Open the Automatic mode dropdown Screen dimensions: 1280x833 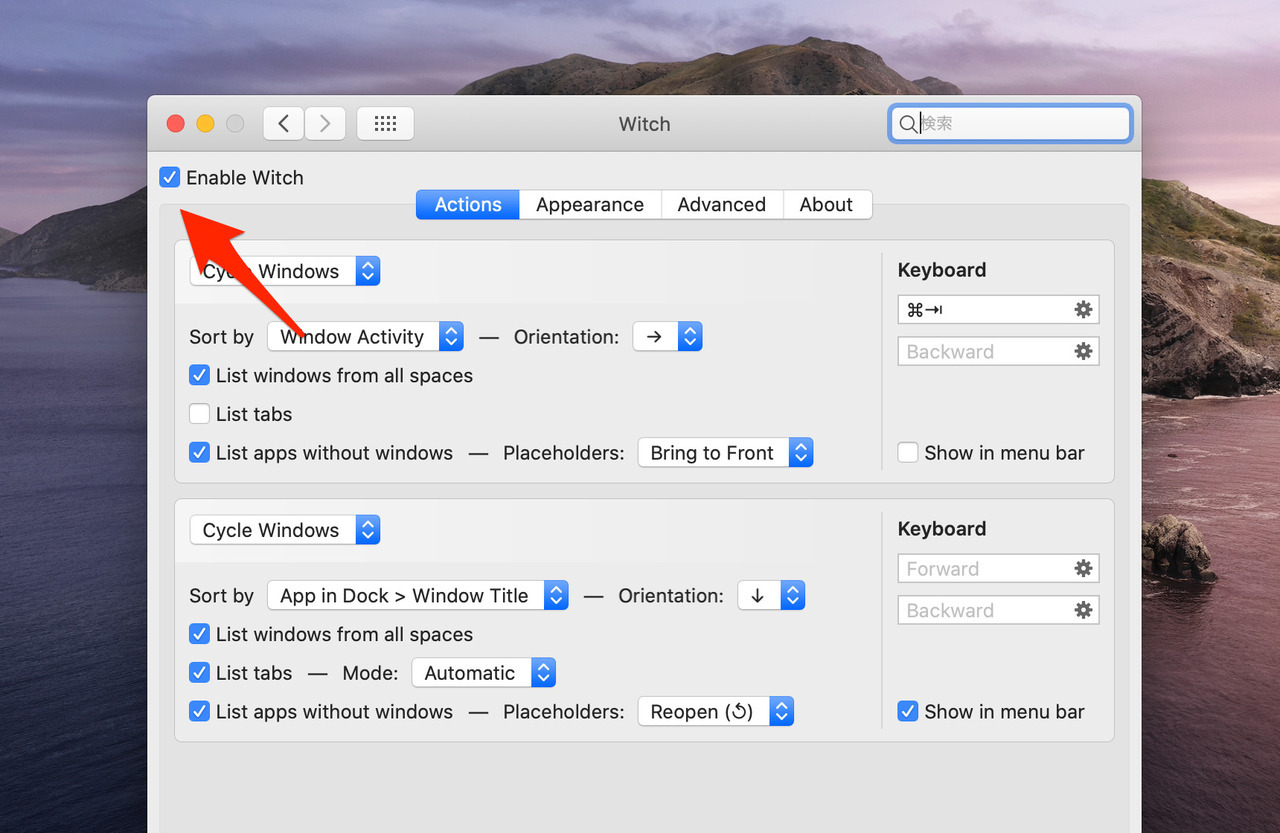[483, 673]
